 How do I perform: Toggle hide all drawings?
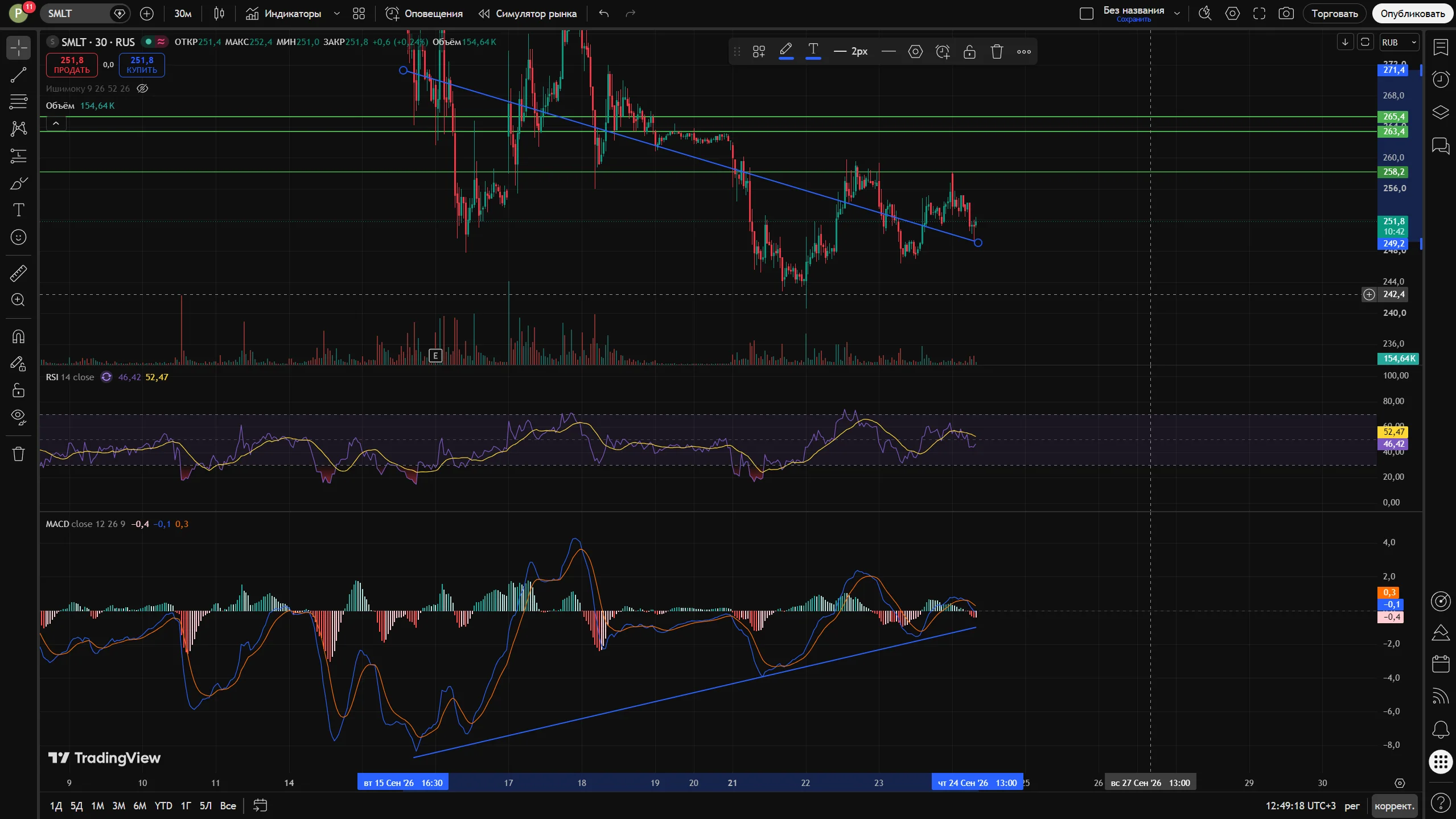tap(19, 418)
